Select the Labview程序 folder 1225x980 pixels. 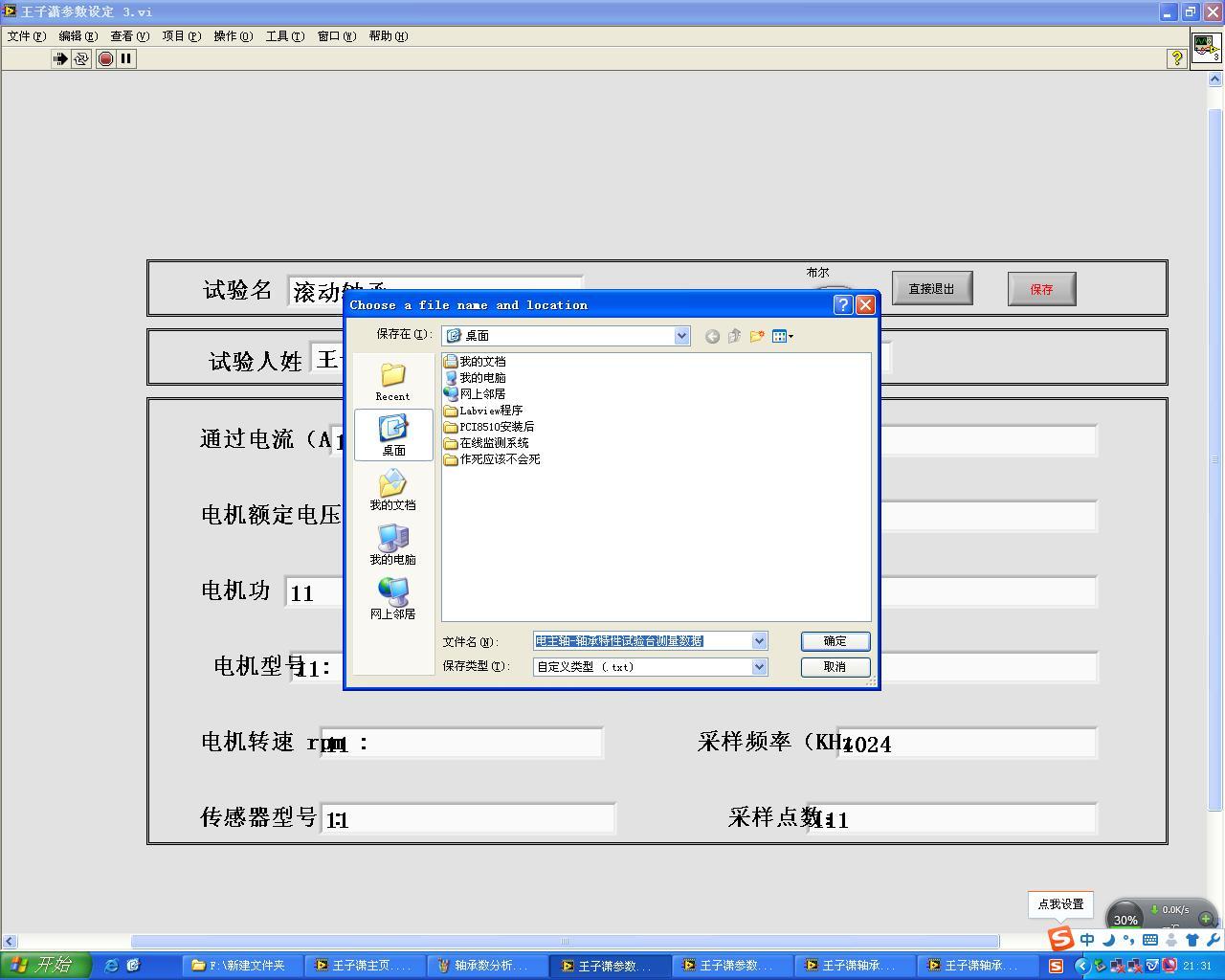tap(483, 410)
